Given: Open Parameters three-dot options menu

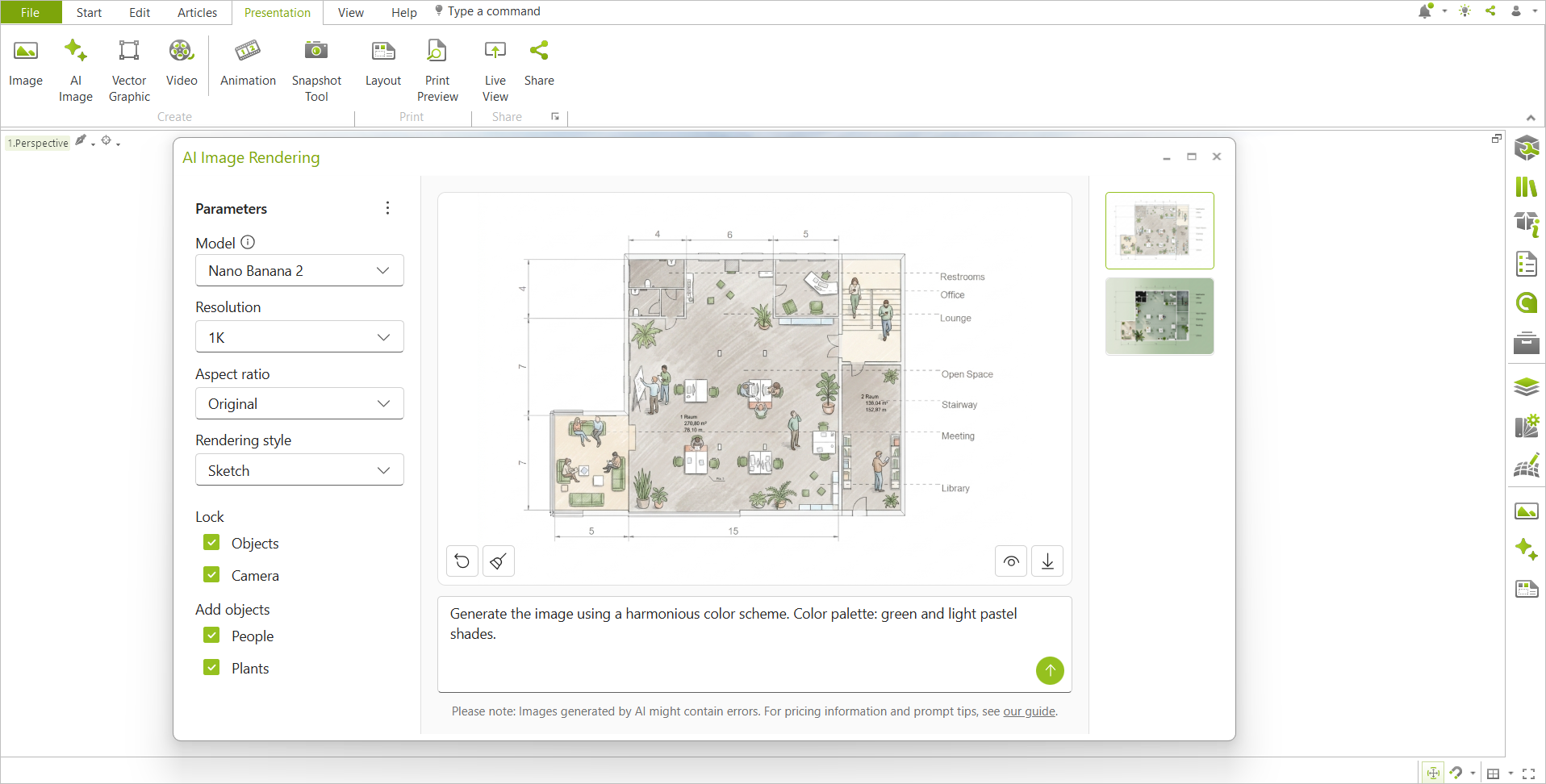Looking at the screenshot, I should [x=388, y=208].
